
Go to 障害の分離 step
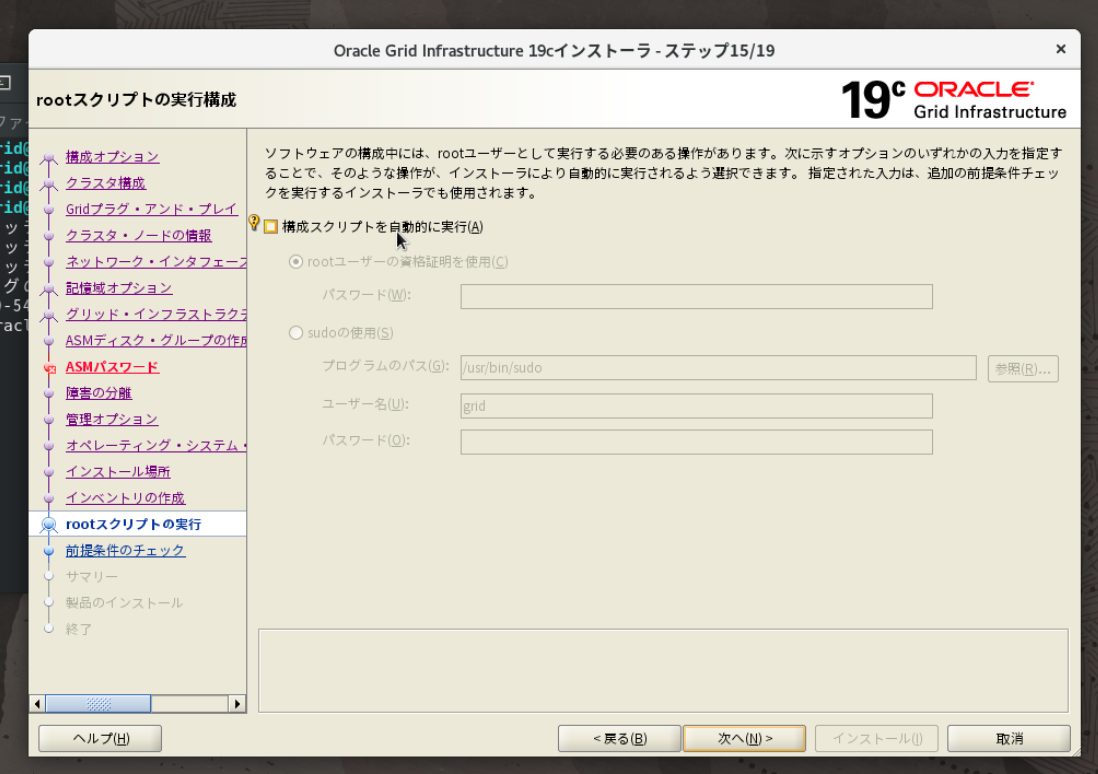pyautogui.click(x=99, y=394)
